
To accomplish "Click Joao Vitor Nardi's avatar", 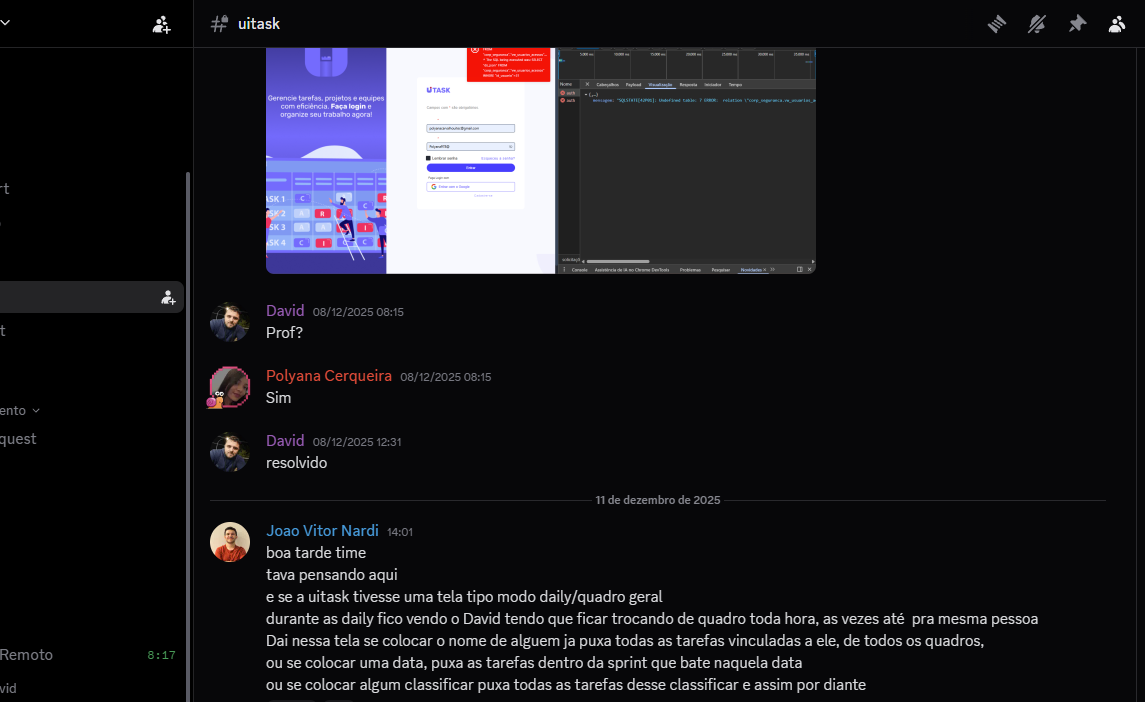I will pyautogui.click(x=229, y=542).
